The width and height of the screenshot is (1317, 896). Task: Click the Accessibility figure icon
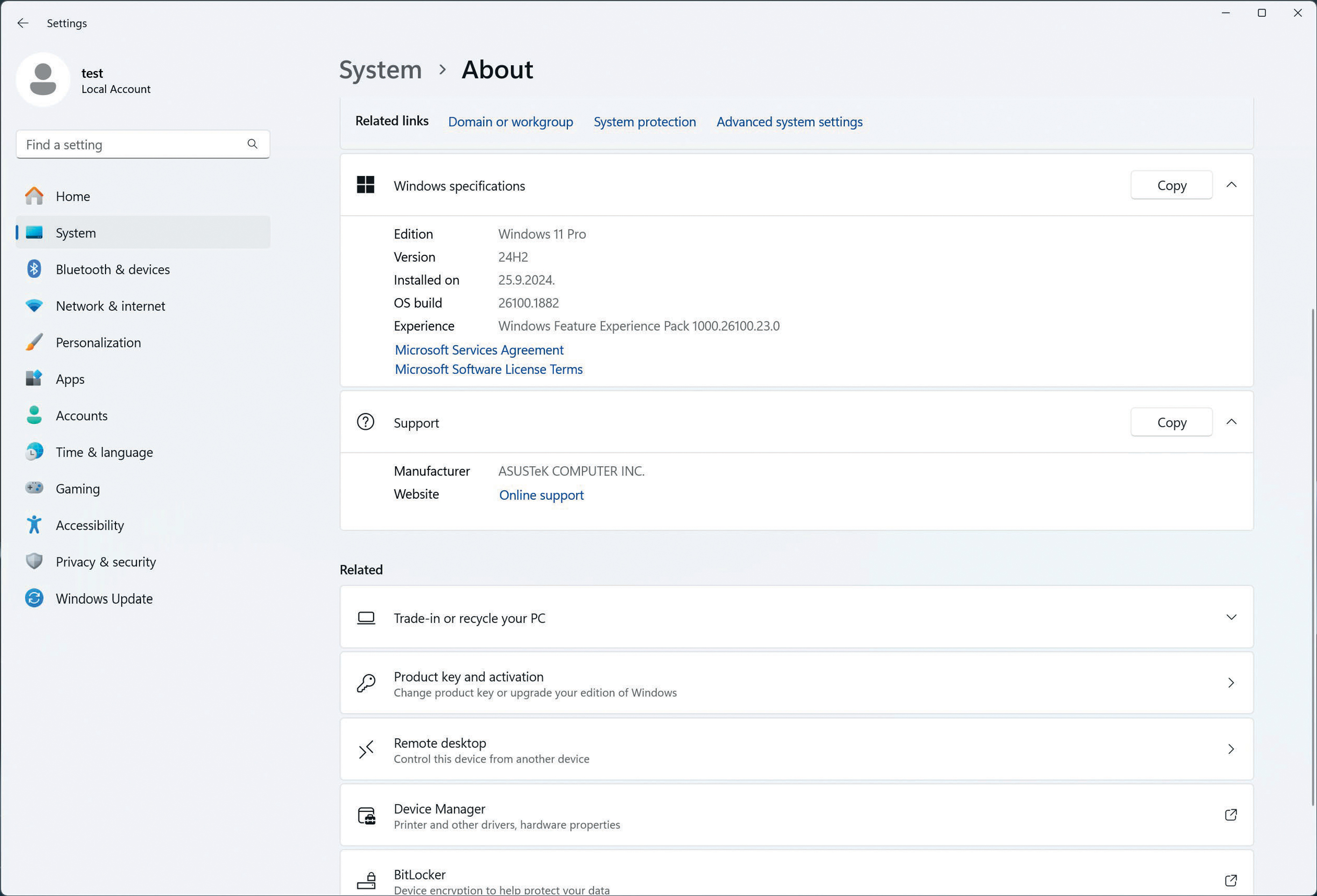pyautogui.click(x=34, y=525)
